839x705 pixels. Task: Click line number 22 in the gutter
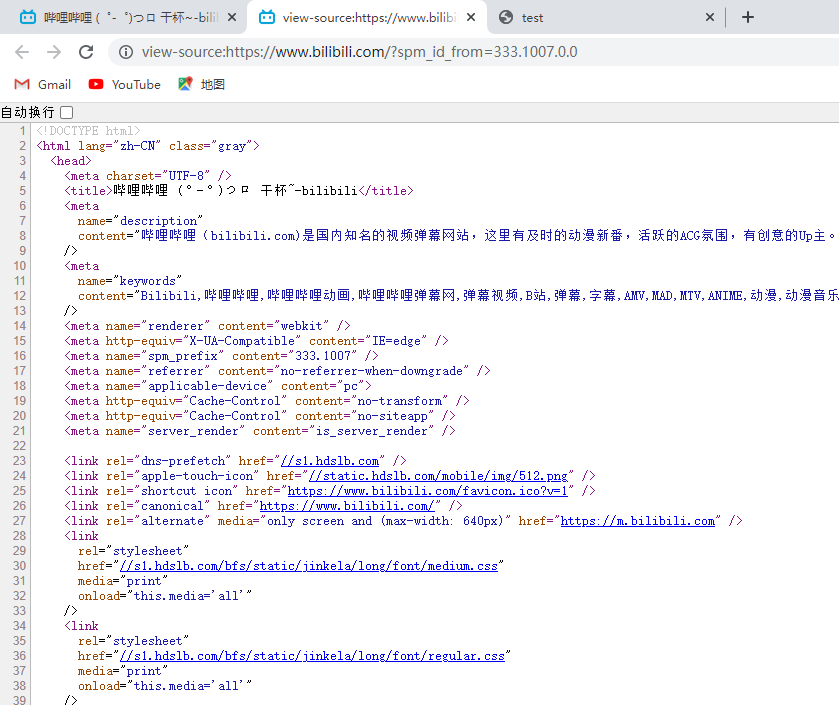pos(19,446)
